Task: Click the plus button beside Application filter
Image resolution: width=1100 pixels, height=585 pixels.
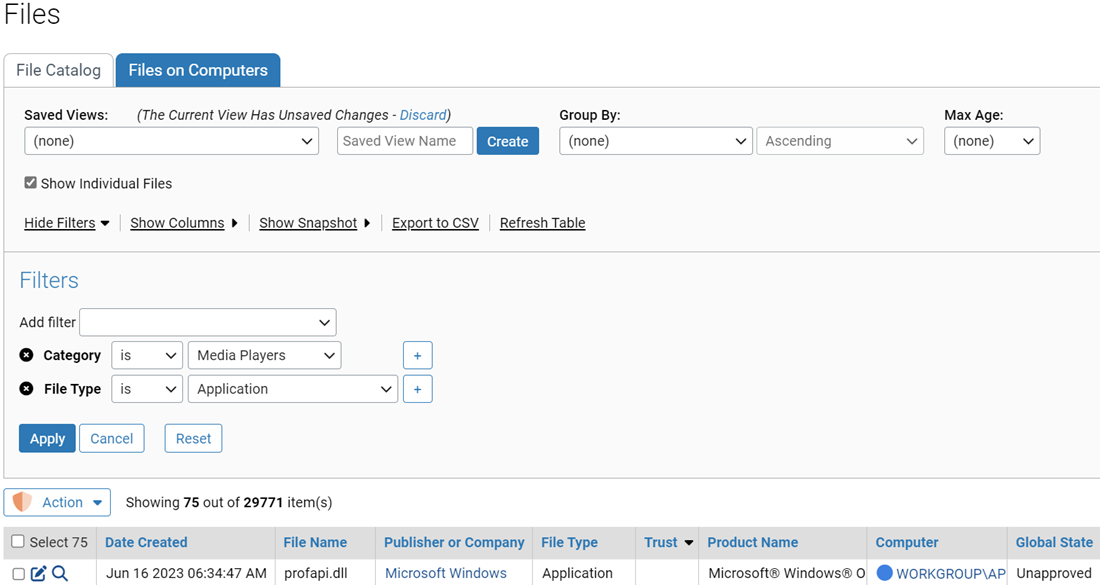Action: point(417,389)
